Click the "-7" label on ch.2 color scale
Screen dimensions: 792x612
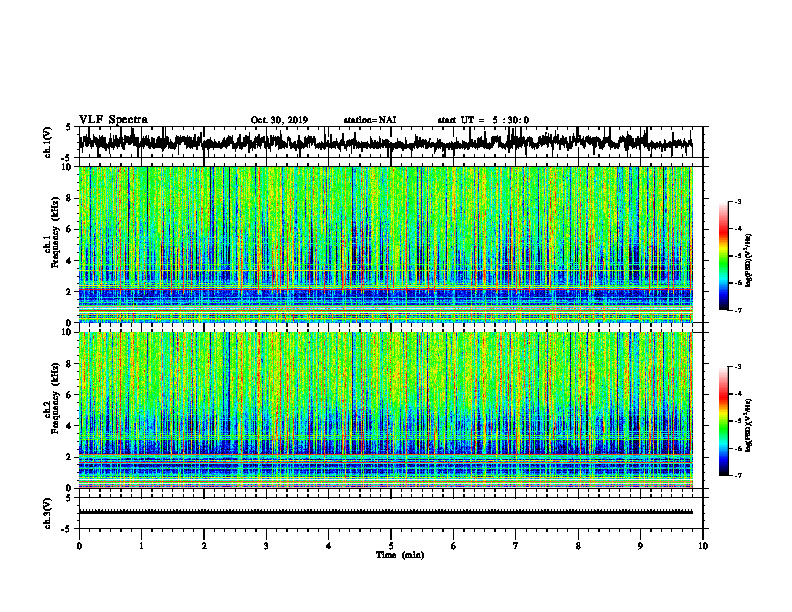coord(737,475)
